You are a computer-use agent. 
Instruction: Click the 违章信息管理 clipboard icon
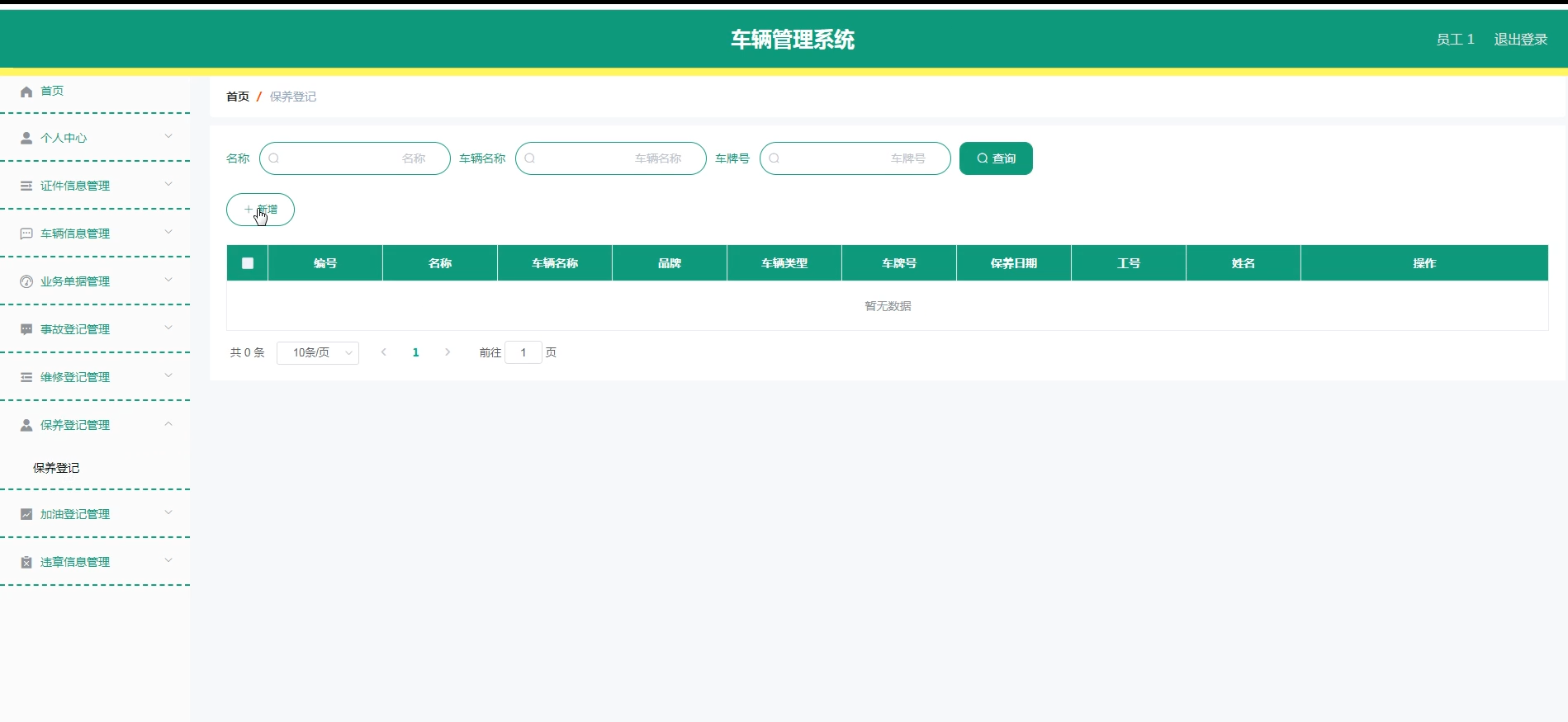(x=26, y=562)
